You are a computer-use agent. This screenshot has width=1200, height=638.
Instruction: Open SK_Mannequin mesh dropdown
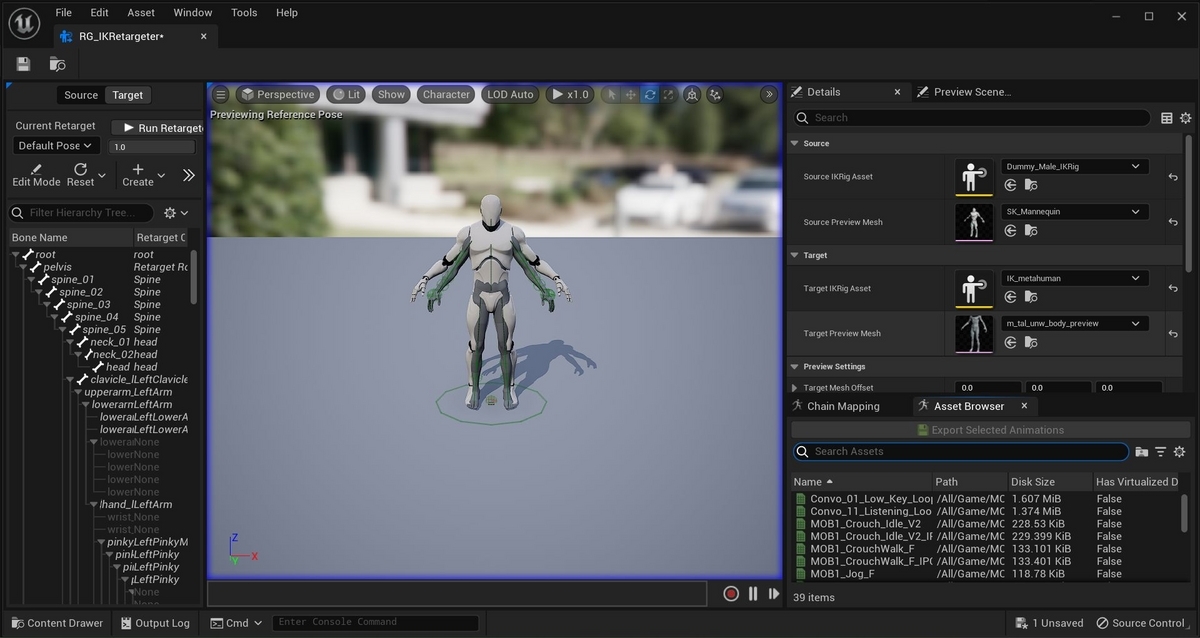coord(1075,212)
